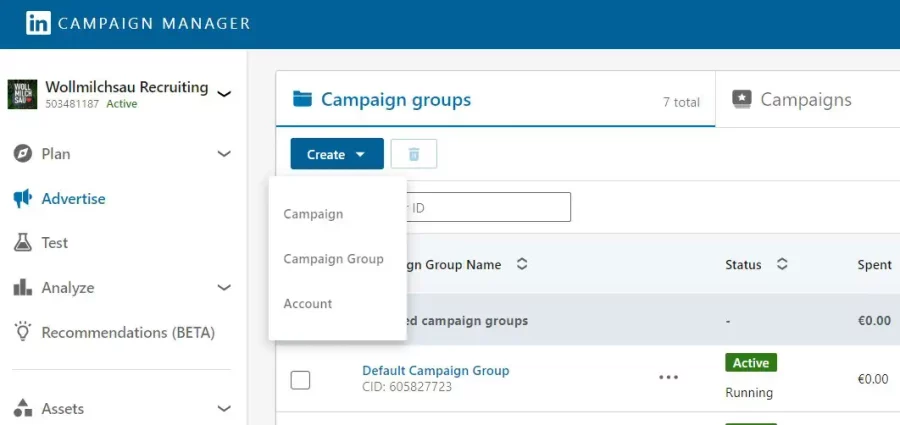The width and height of the screenshot is (900, 425).
Task: Click the Campaign Manager header title
Action: 154,24
